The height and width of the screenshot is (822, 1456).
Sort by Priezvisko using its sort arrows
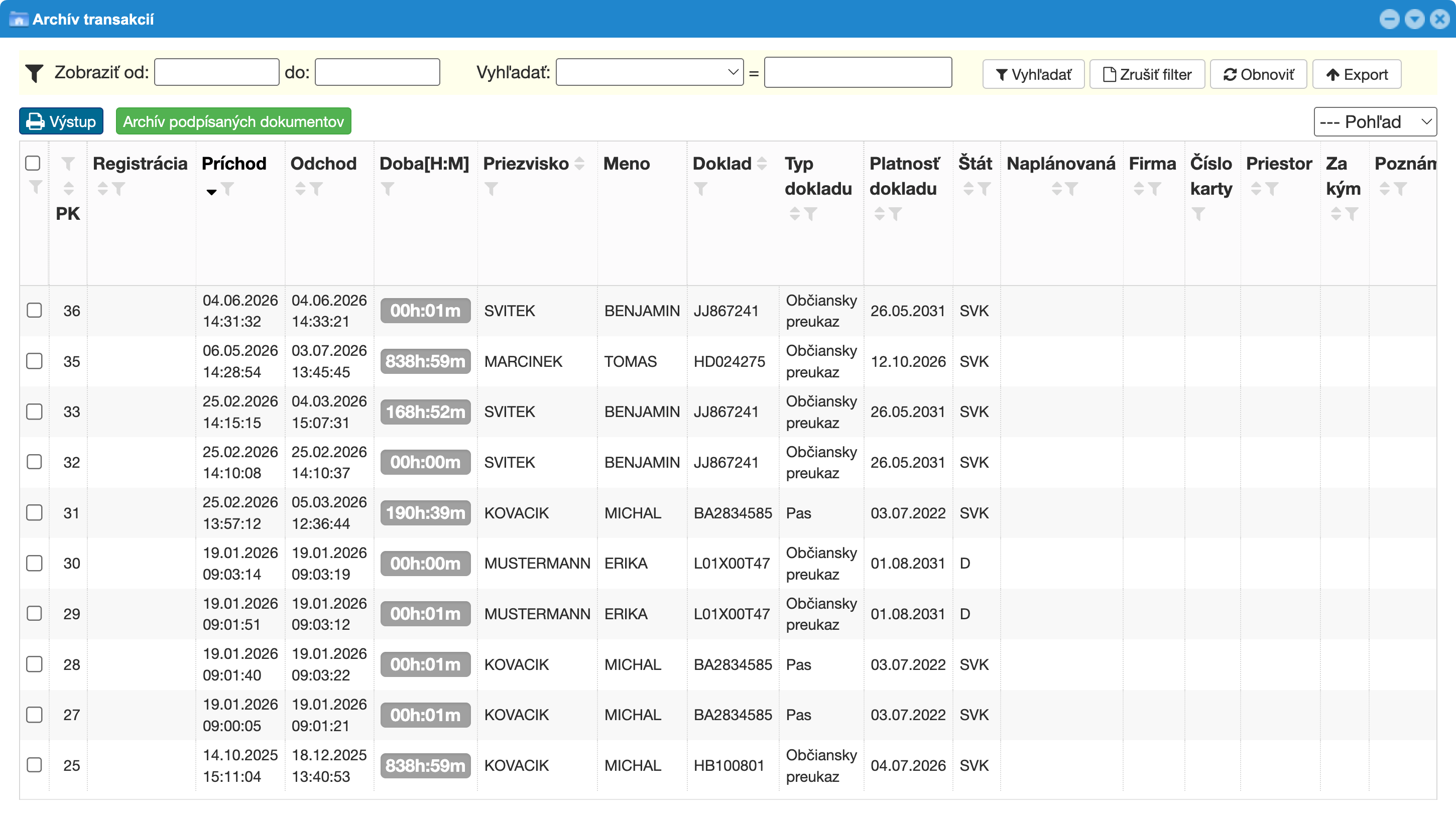[579, 163]
